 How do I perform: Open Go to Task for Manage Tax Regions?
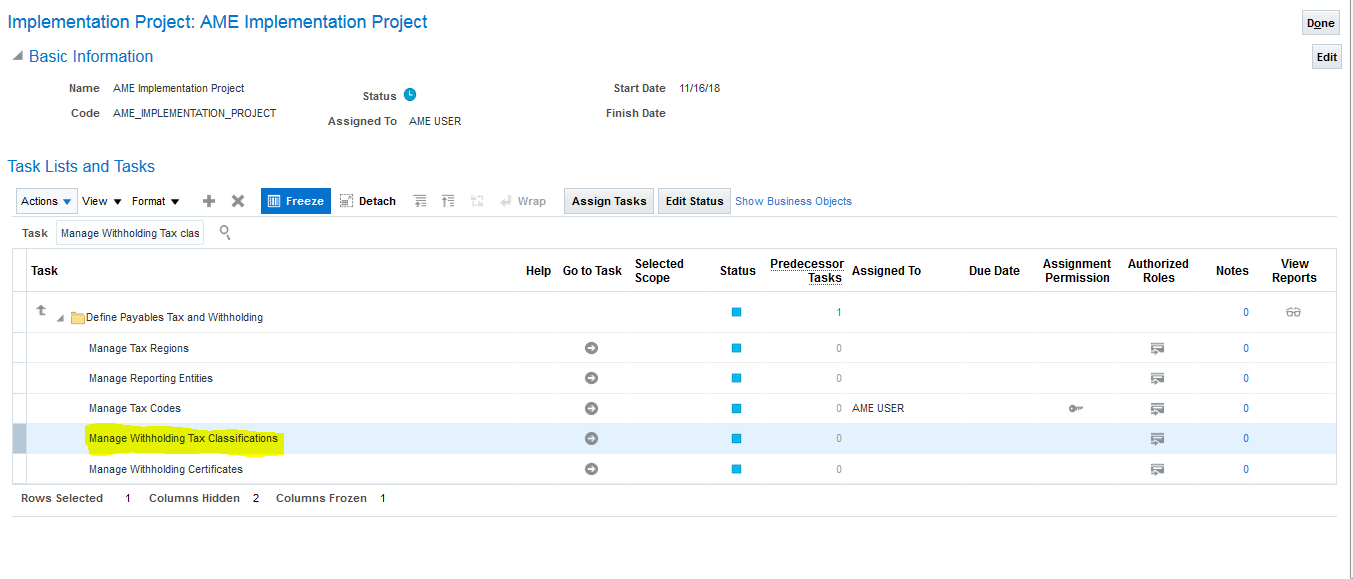(x=591, y=348)
